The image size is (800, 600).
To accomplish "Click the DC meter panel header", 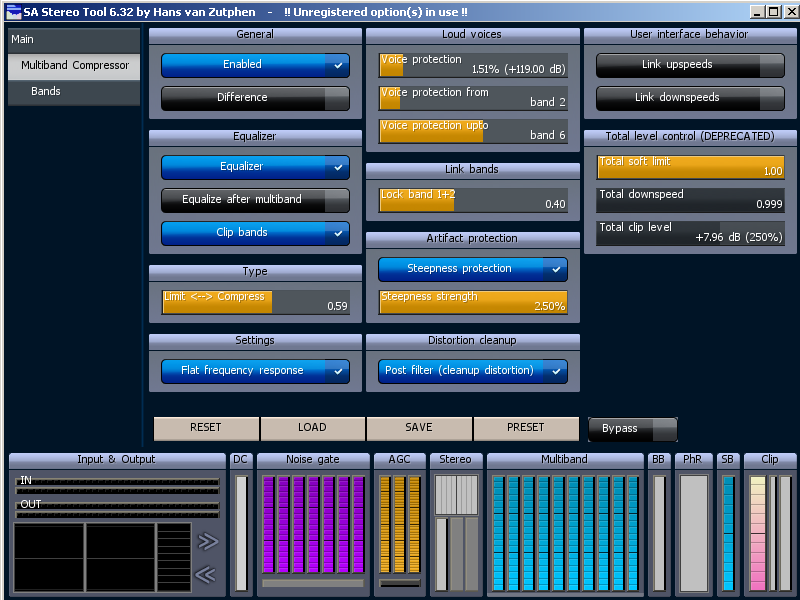I will 240,460.
